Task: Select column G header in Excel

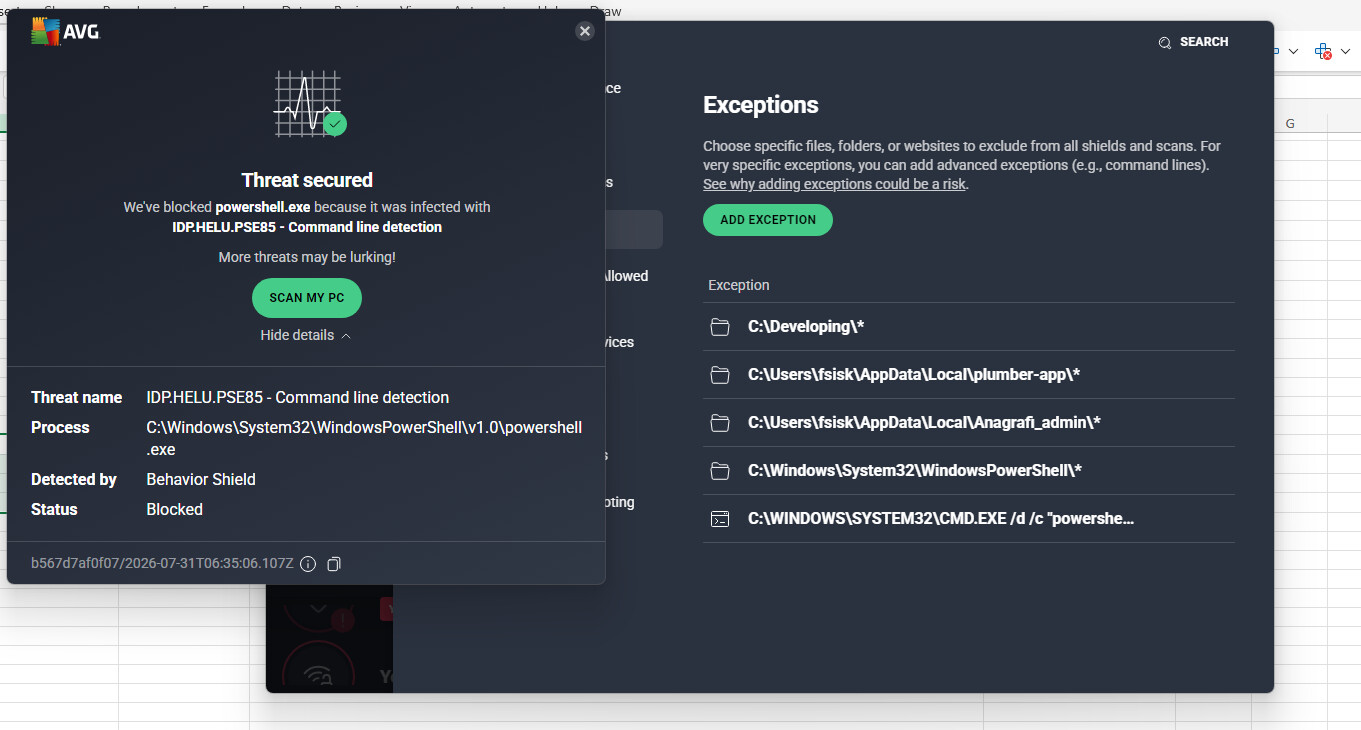Action: [1290, 123]
